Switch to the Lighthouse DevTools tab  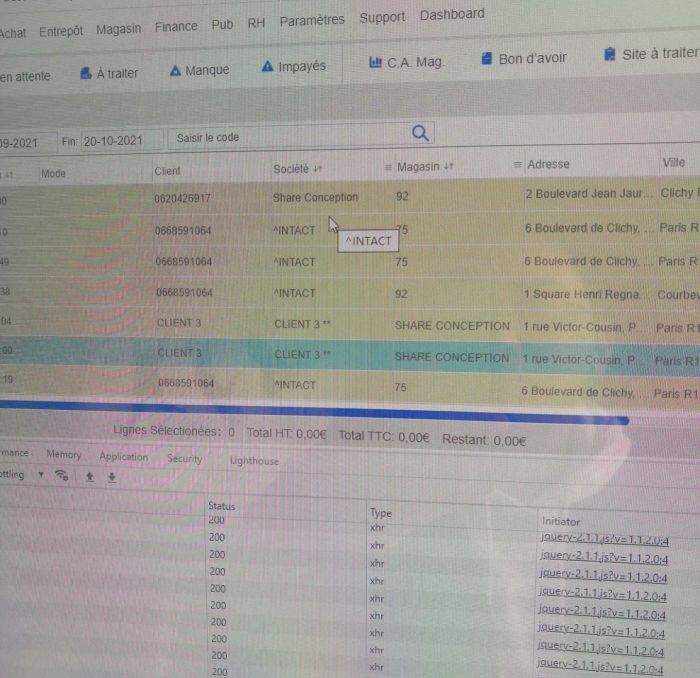coord(254,461)
